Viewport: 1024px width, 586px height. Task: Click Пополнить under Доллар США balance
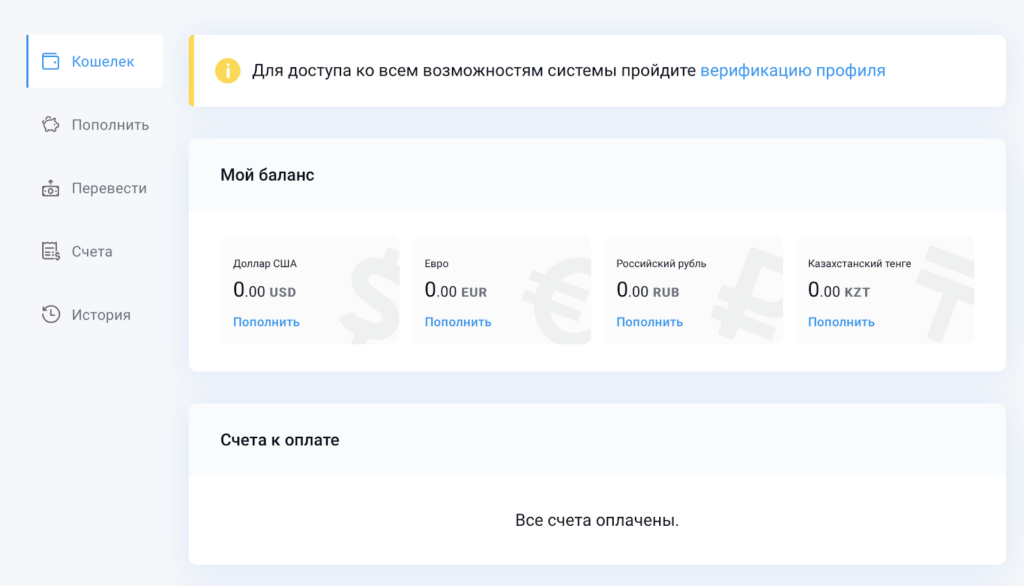266,322
